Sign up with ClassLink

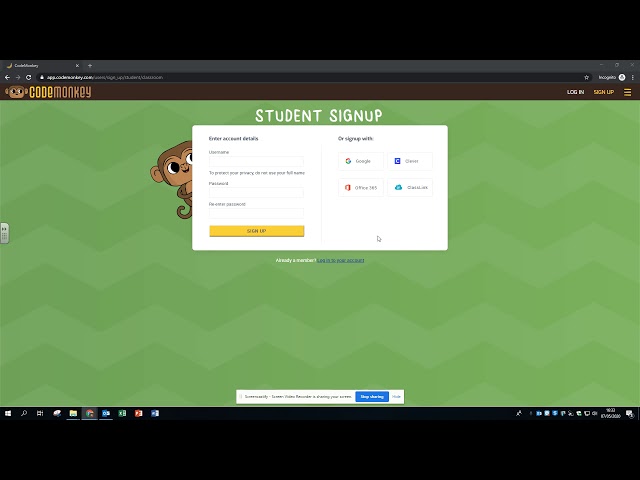(x=410, y=188)
